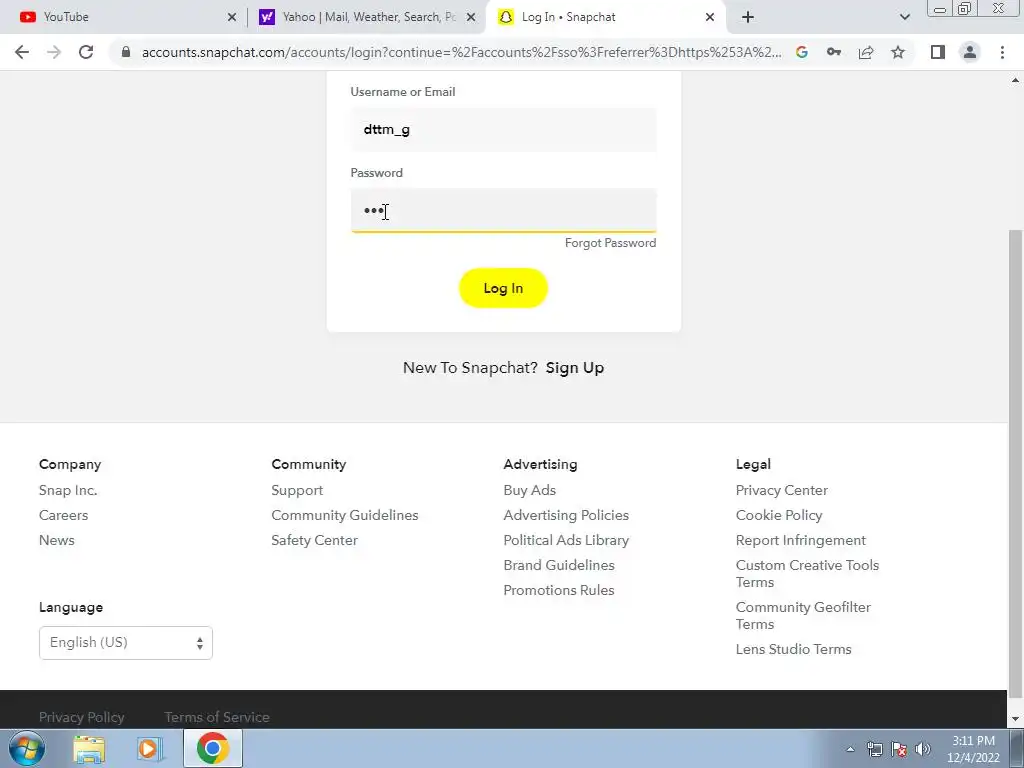This screenshot has height=768, width=1024.
Task: Close the Snapchat login tab
Action: tap(710, 17)
